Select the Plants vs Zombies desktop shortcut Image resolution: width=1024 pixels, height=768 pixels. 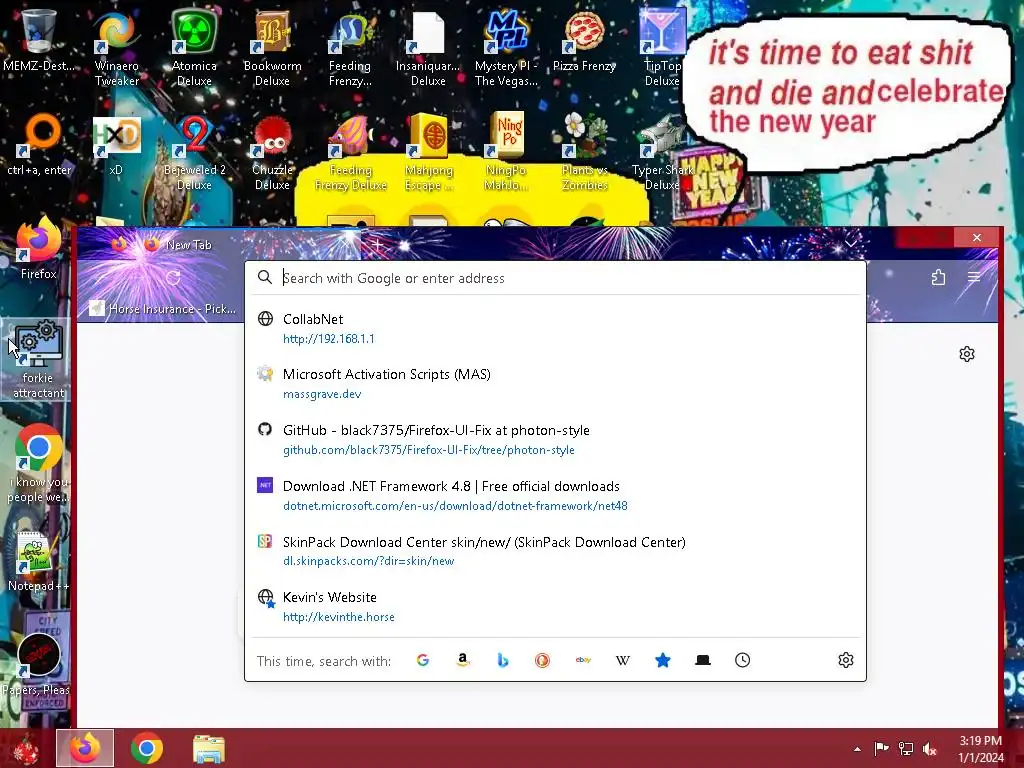[584, 152]
